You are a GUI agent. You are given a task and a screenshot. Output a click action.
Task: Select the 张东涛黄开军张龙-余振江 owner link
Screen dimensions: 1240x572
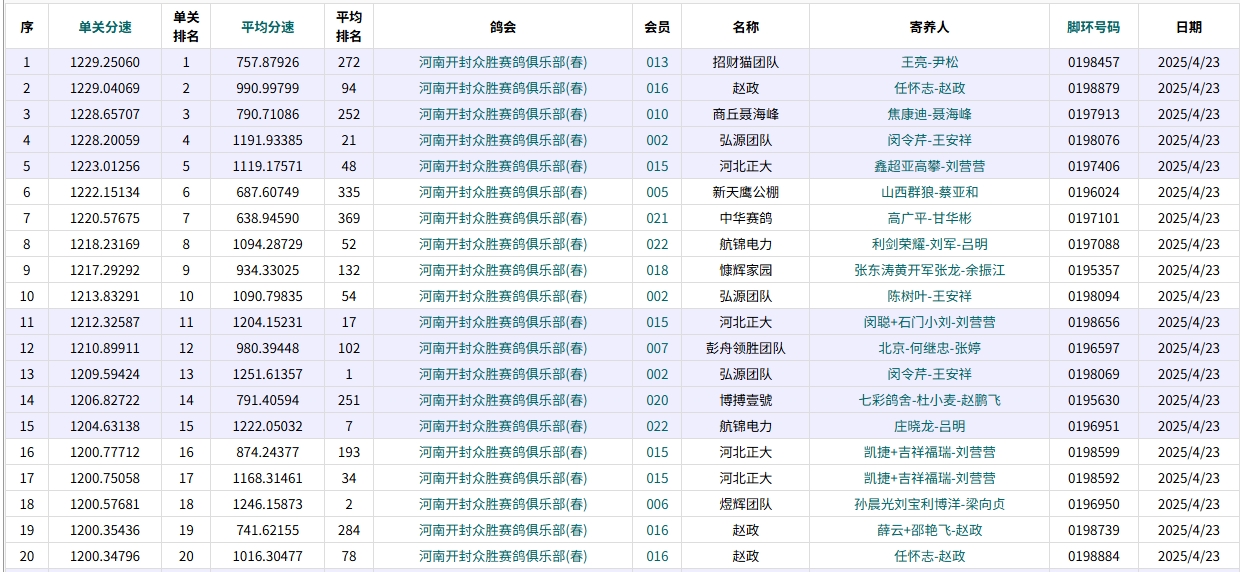[929, 270]
